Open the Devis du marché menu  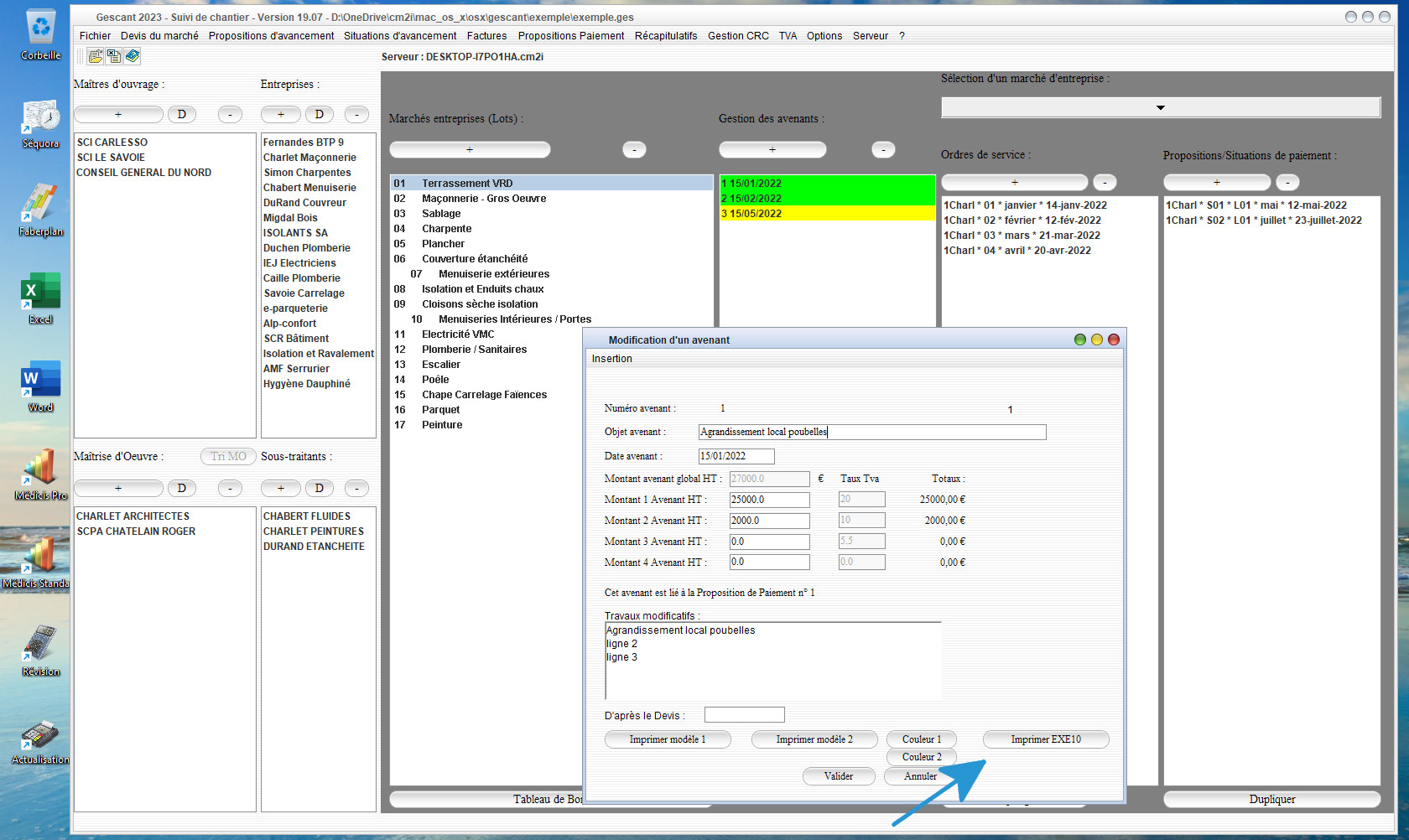[159, 36]
